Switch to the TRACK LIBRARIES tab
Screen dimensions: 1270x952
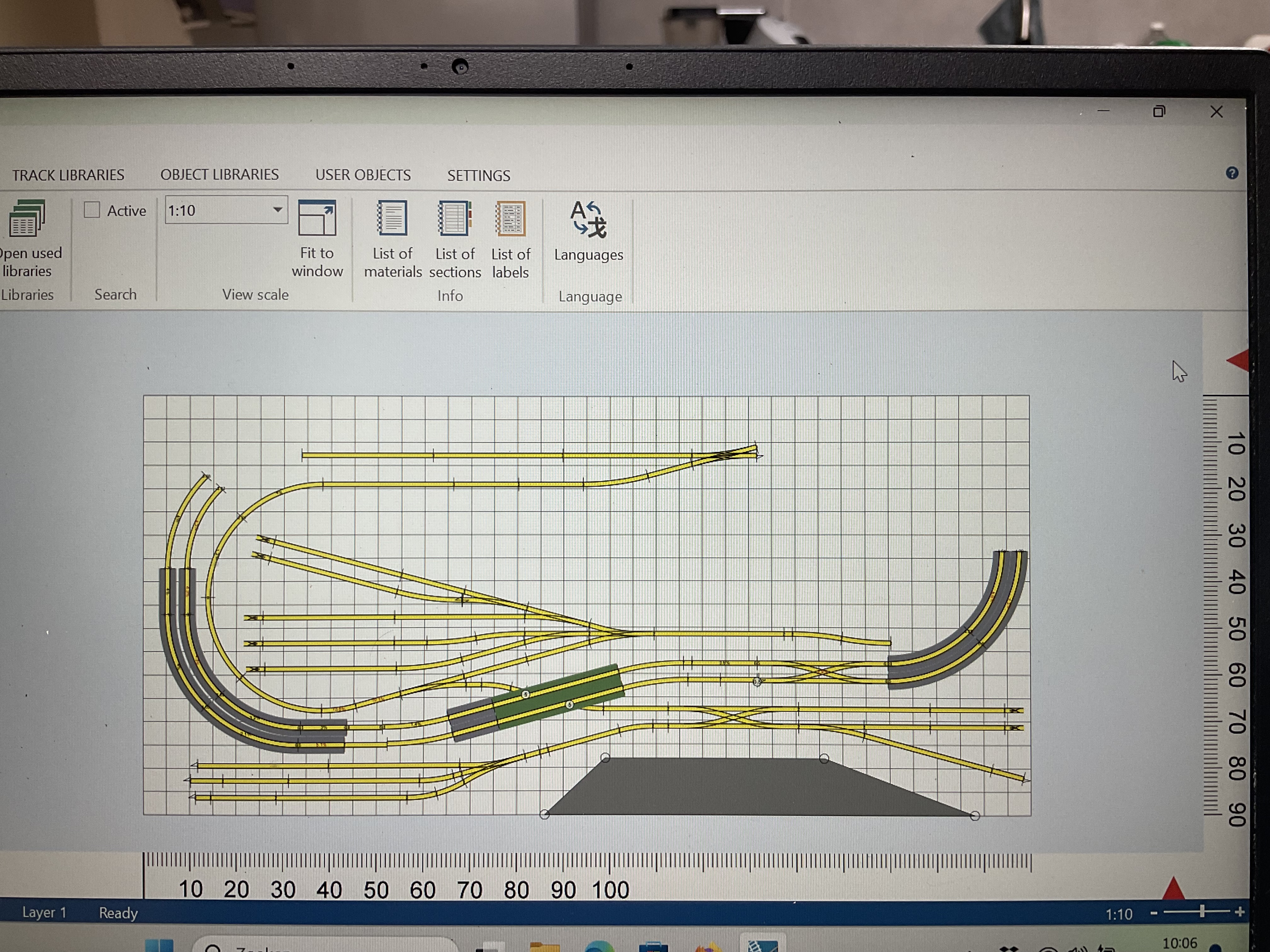click(x=68, y=175)
